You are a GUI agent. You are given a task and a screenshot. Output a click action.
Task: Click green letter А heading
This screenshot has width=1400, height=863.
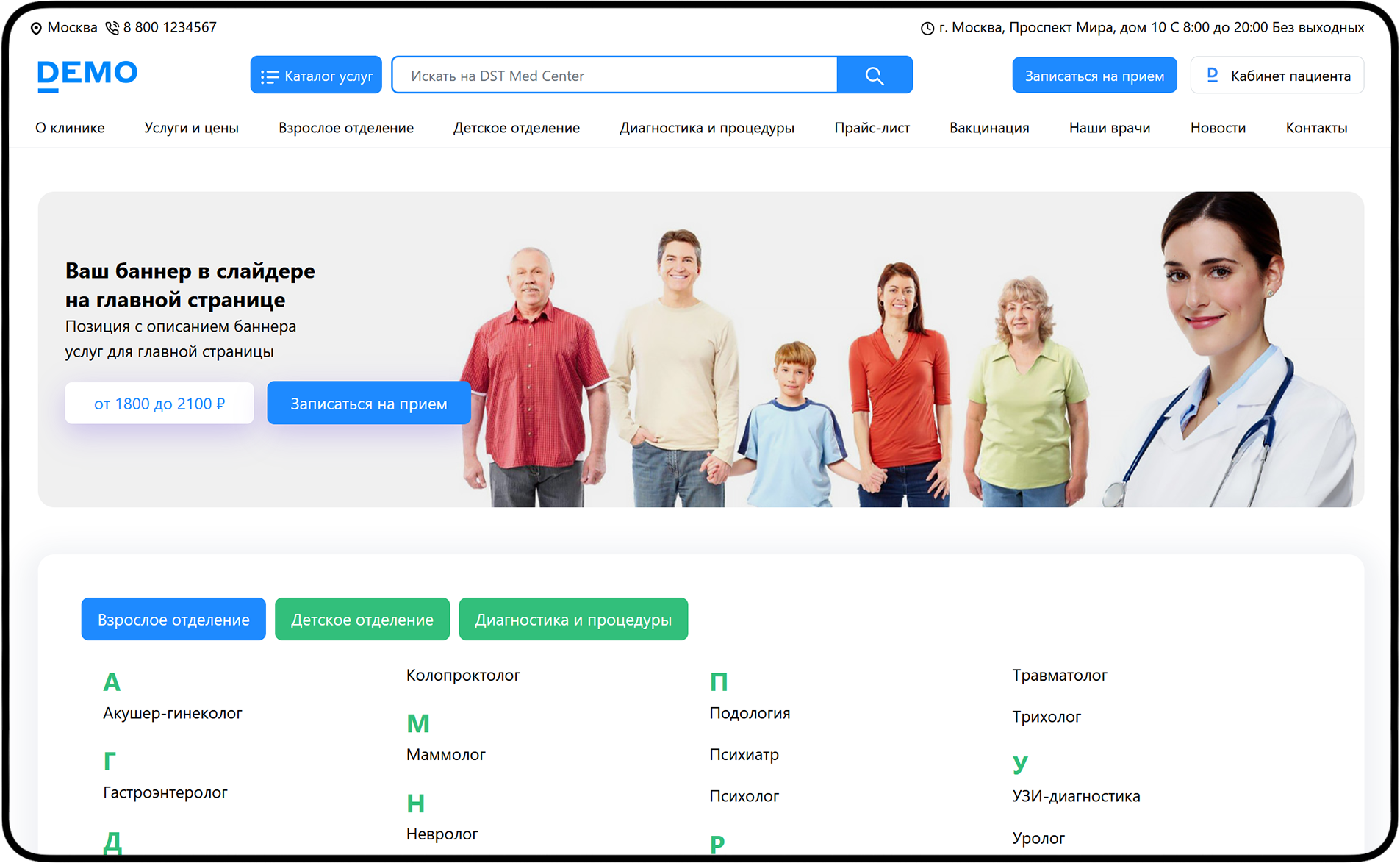click(x=112, y=681)
